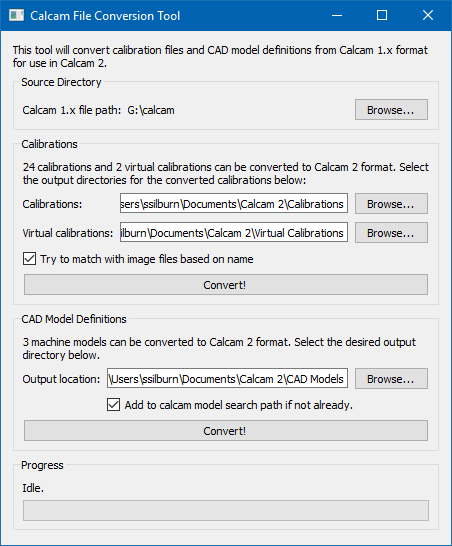Close the Calcam File Conversion Tool
This screenshot has width=452, height=546.
tap(428, 16)
